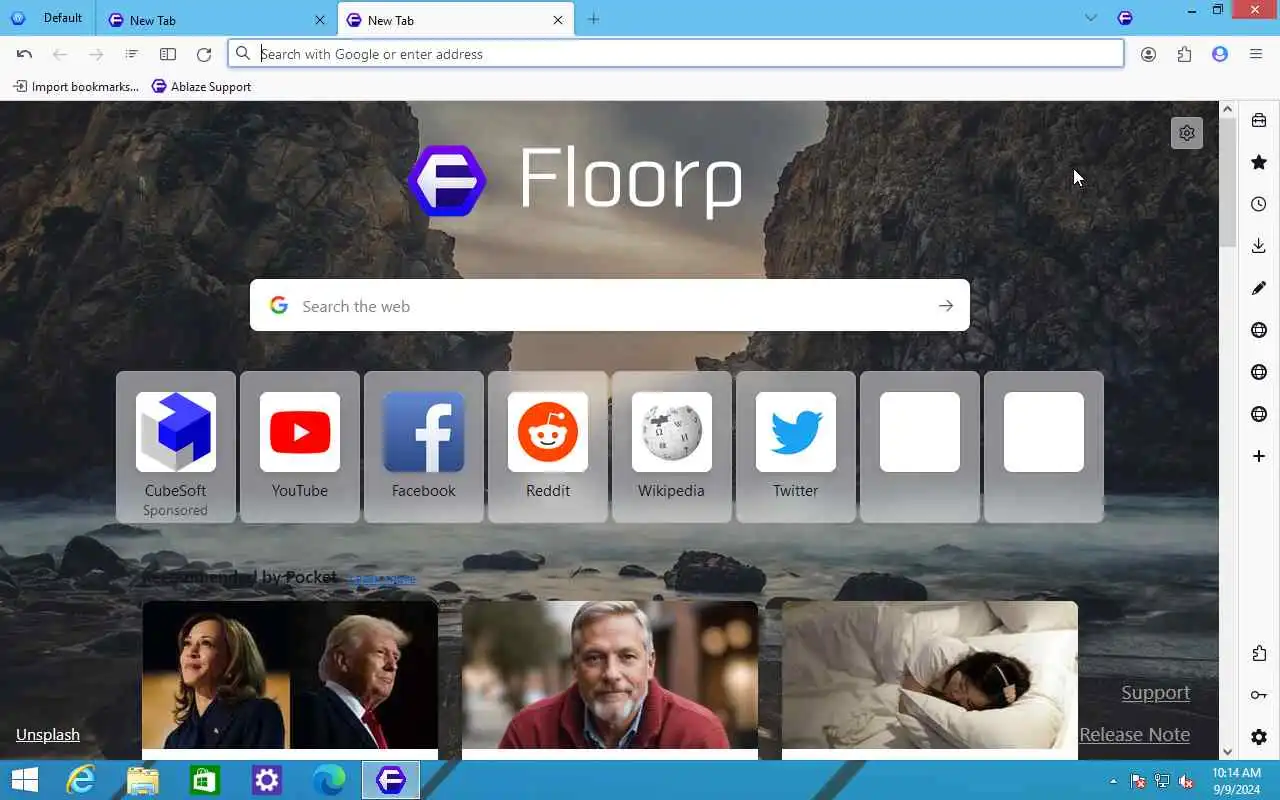The image size is (1280, 800).
Task: Click the page scrollbar up arrow
Action: coord(1228,108)
